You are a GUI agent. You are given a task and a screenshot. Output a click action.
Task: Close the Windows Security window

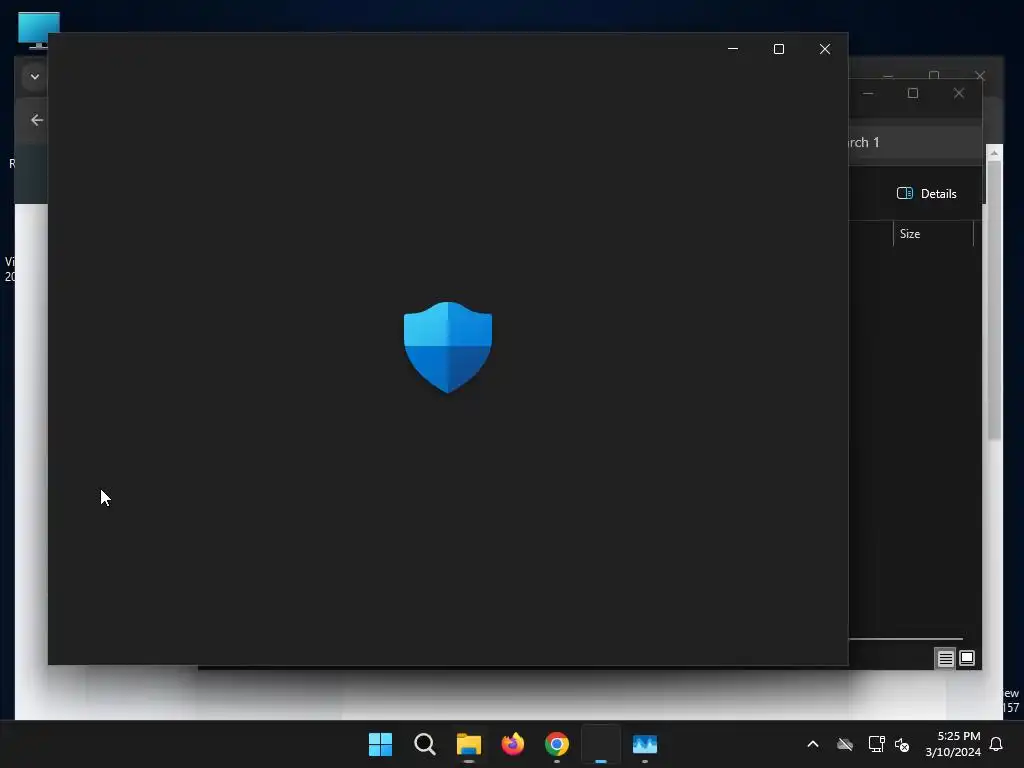[825, 49]
